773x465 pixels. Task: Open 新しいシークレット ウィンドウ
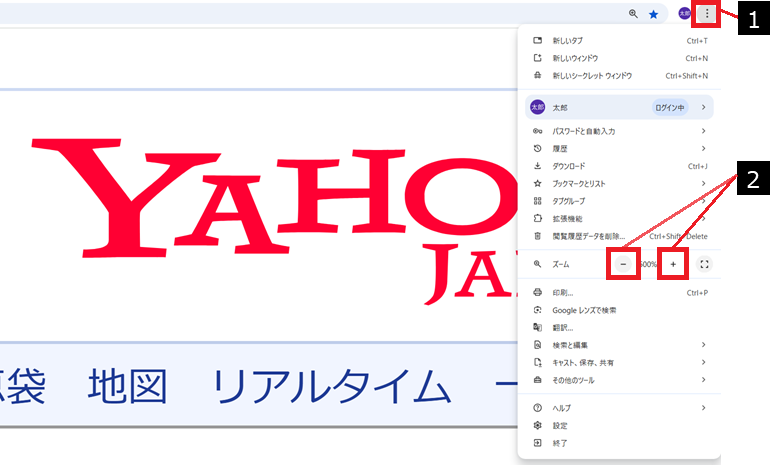620,76
